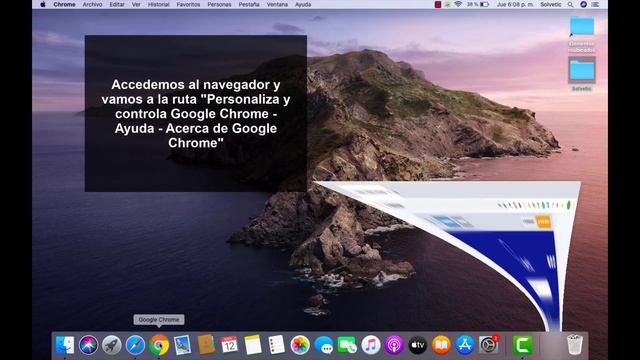Open Finder from the Dock
The width and height of the screenshot is (640, 360).
point(65,345)
